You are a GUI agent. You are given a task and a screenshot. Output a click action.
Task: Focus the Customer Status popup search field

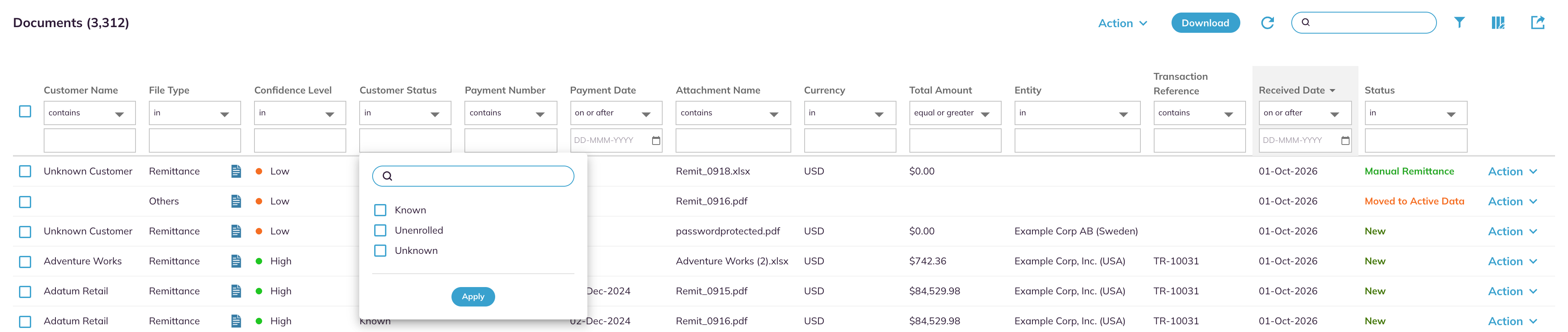point(473,176)
